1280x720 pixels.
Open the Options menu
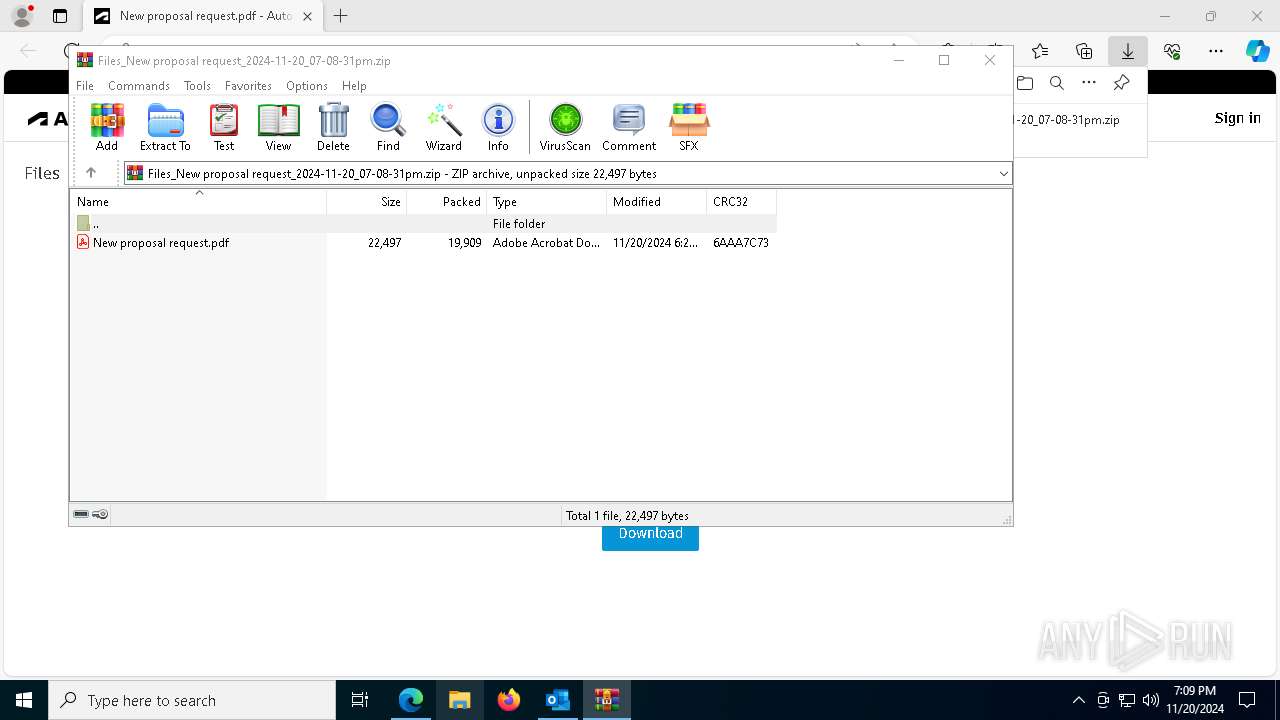tap(307, 86)
